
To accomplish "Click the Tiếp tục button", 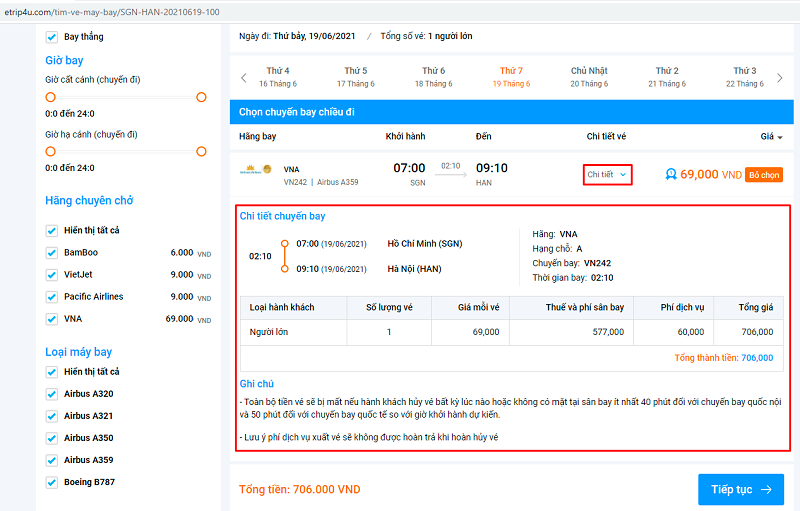I will (741, 490).
